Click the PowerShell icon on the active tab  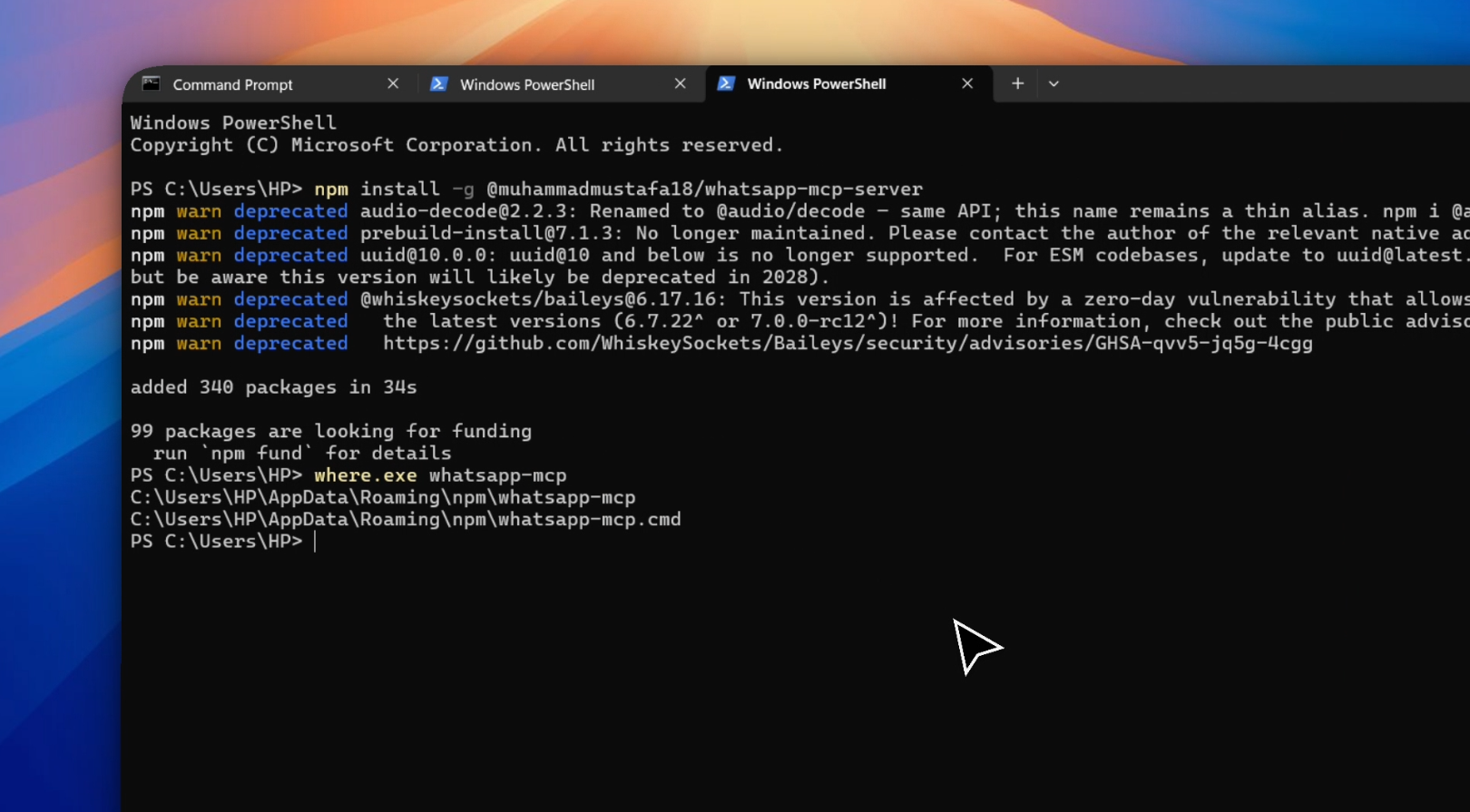click(x=726, y=83)
